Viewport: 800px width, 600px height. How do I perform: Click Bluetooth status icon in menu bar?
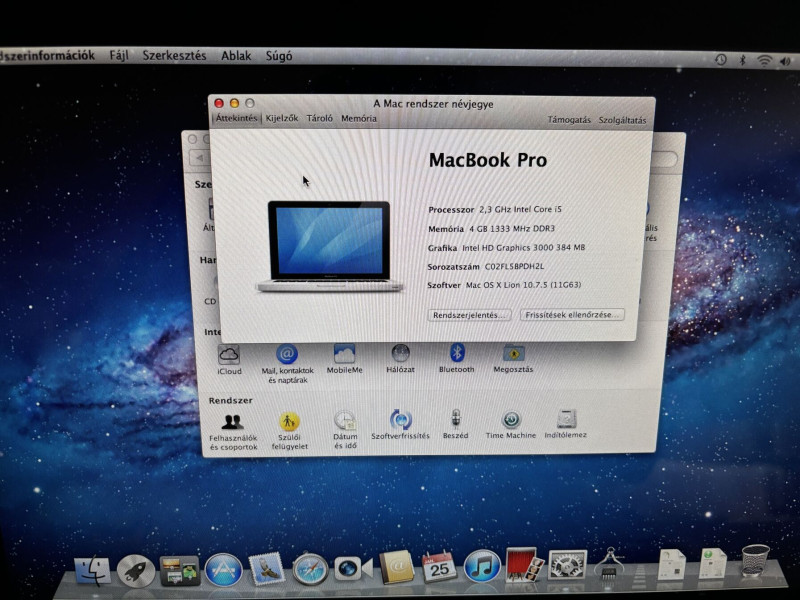point(742,60)
